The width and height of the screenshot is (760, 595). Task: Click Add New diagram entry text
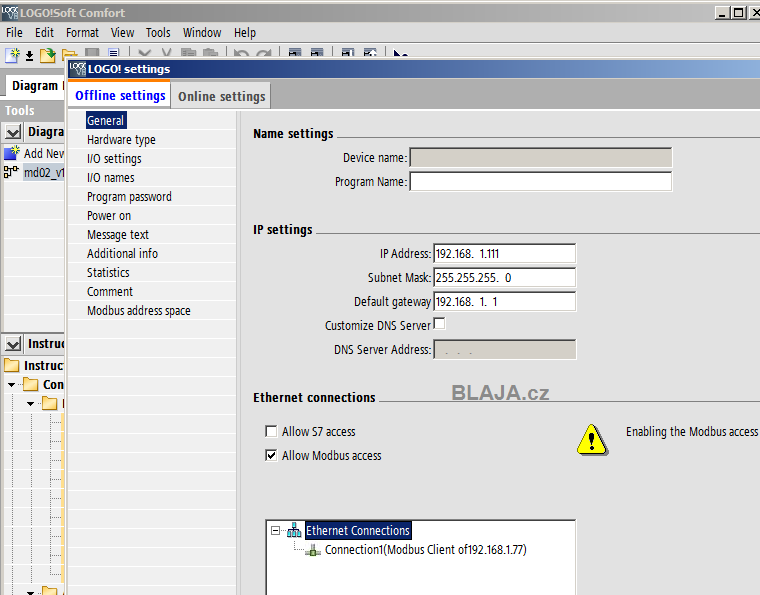pyautogui.click(x=44, y=153)
